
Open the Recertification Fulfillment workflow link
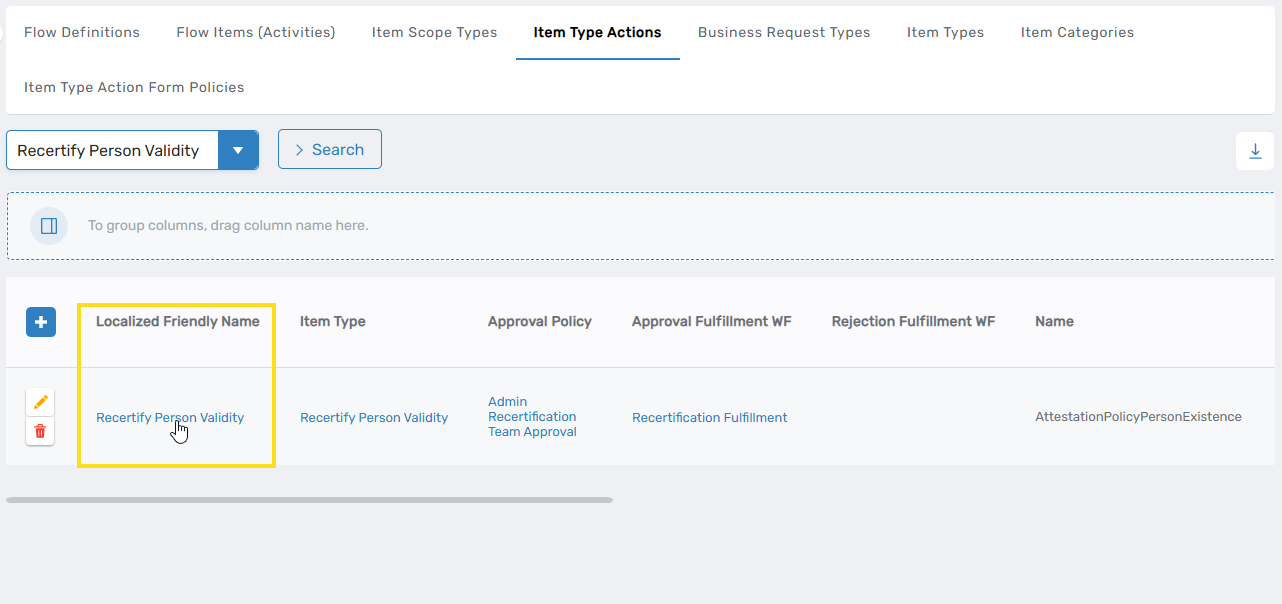(x=709, y=417)
